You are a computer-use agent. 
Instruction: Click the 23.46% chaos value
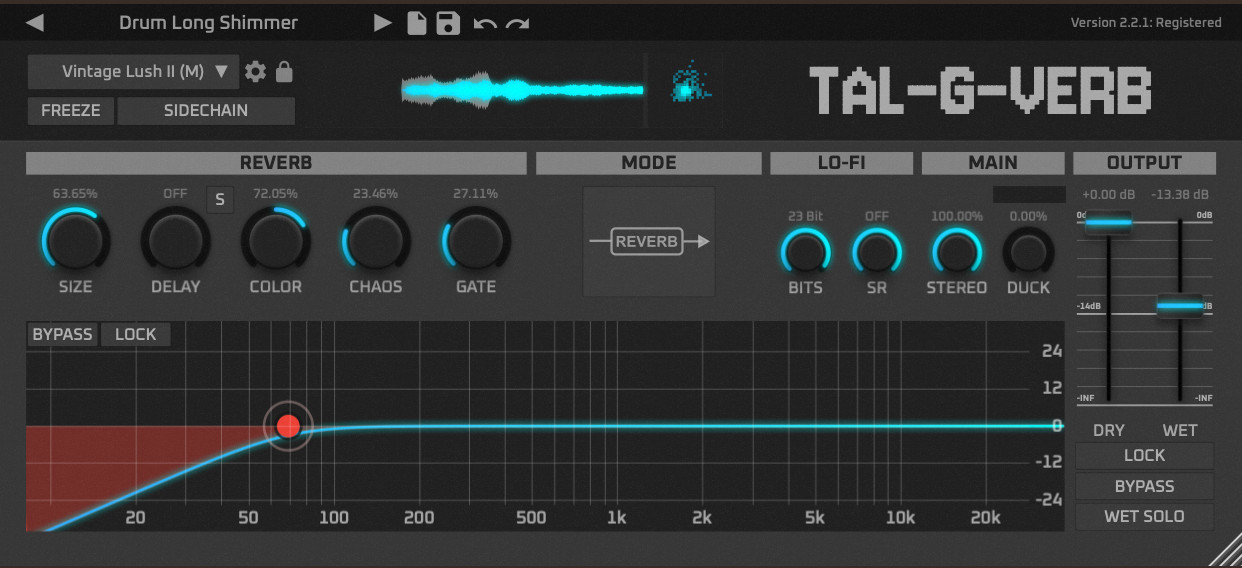(x=375, y=193)
